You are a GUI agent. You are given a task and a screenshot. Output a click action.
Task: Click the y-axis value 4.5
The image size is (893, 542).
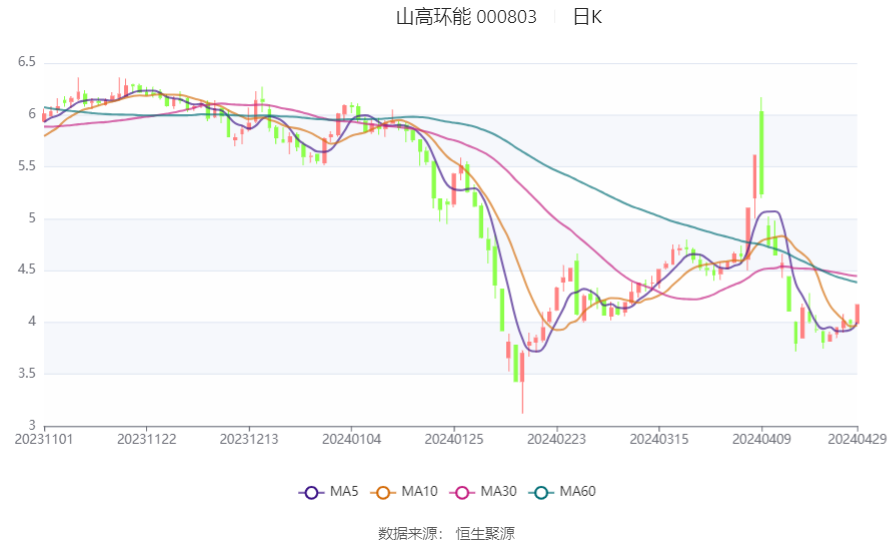coord(26,270)
